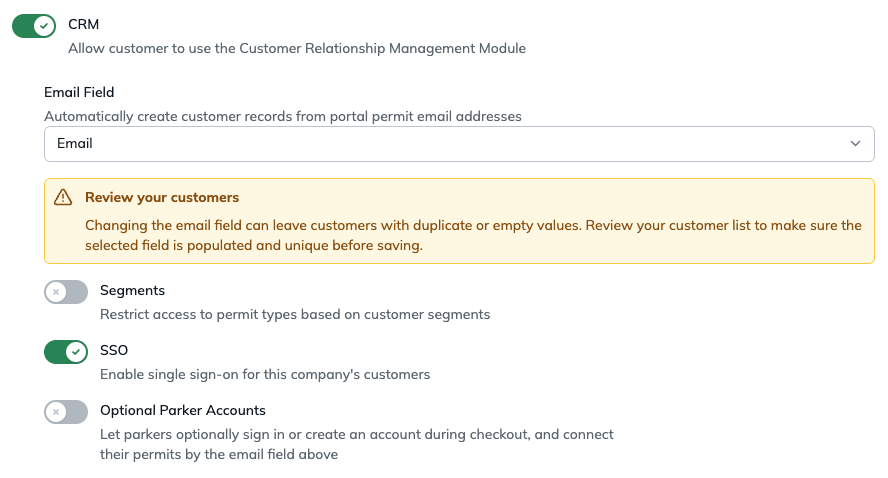Click the Segments label
Image resolution: width=888 pixels, height=478 pixels.
[133, 291]
